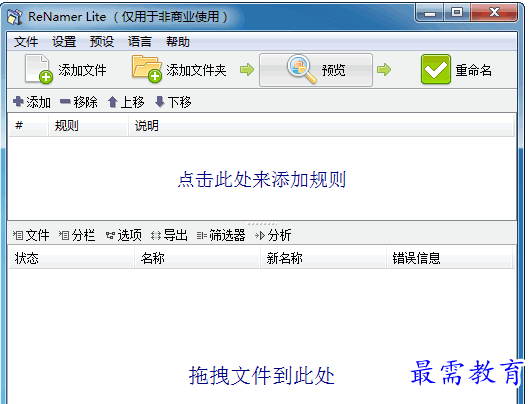Click the 规则 column header
Image resolution: width=532 pixels, height=404 pixels.
point(88,126)
